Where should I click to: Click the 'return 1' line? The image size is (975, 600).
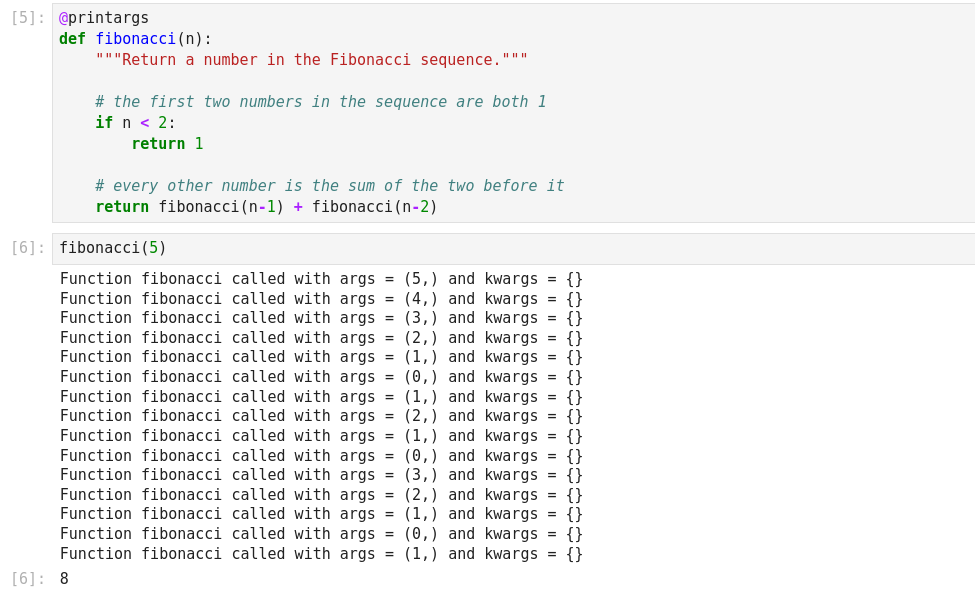click(167, 144)
